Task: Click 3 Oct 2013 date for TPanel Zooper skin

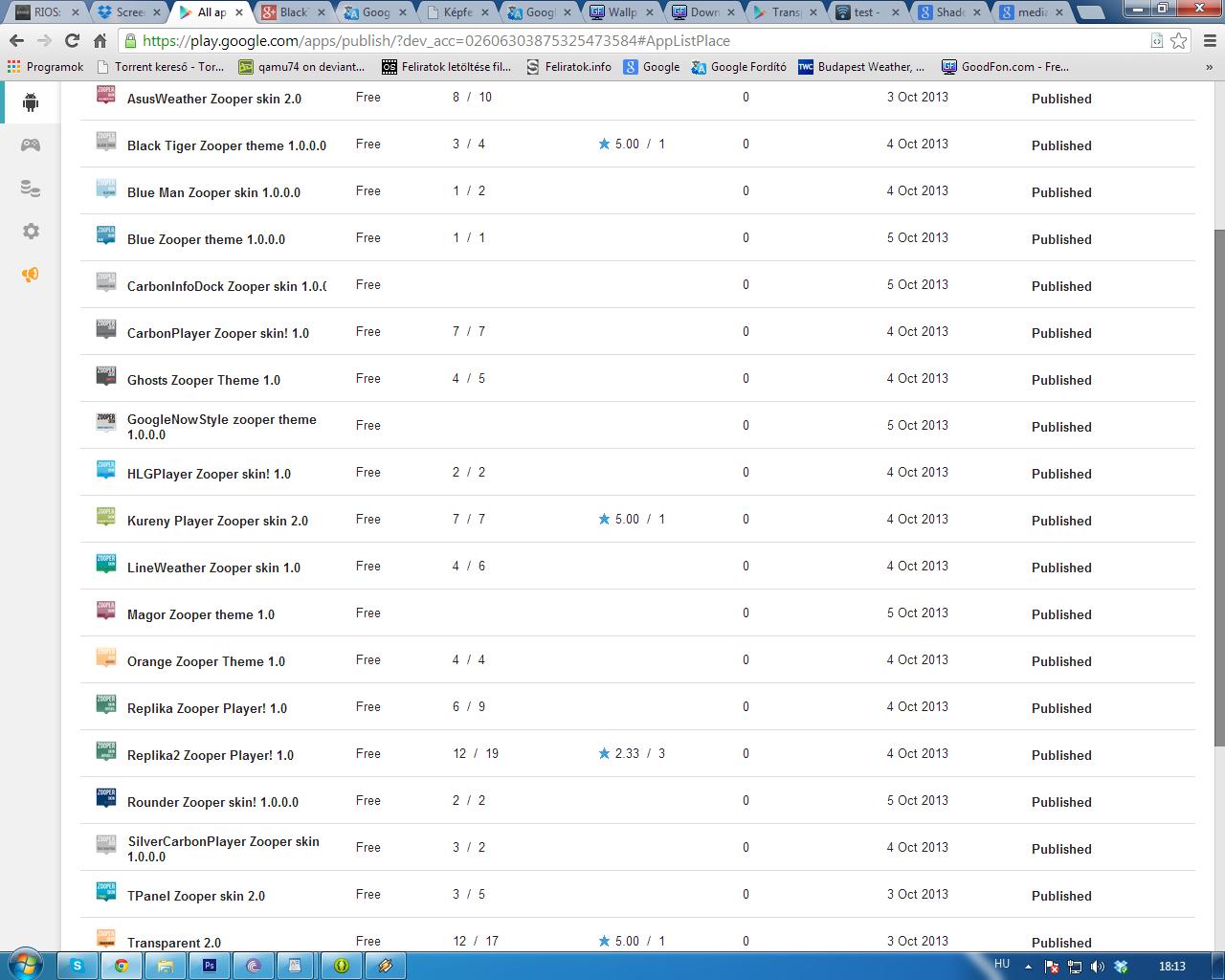Action: (918, 894)
